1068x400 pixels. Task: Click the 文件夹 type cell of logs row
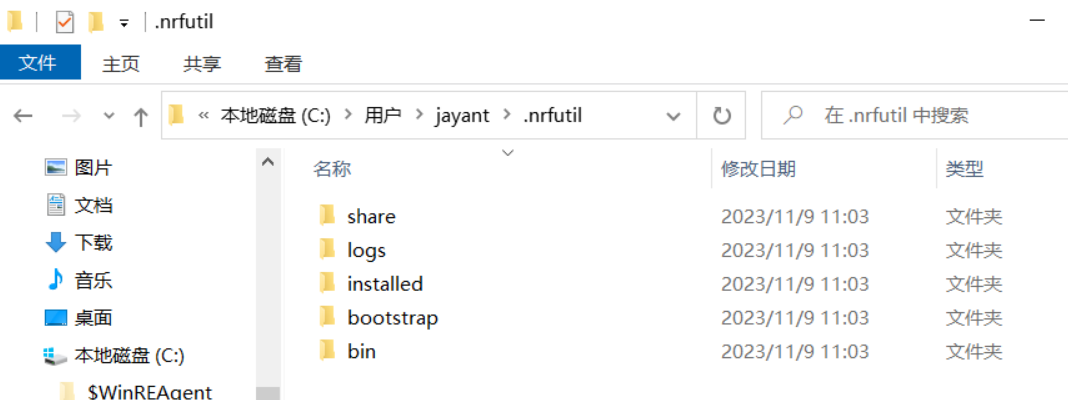(974, 251)
